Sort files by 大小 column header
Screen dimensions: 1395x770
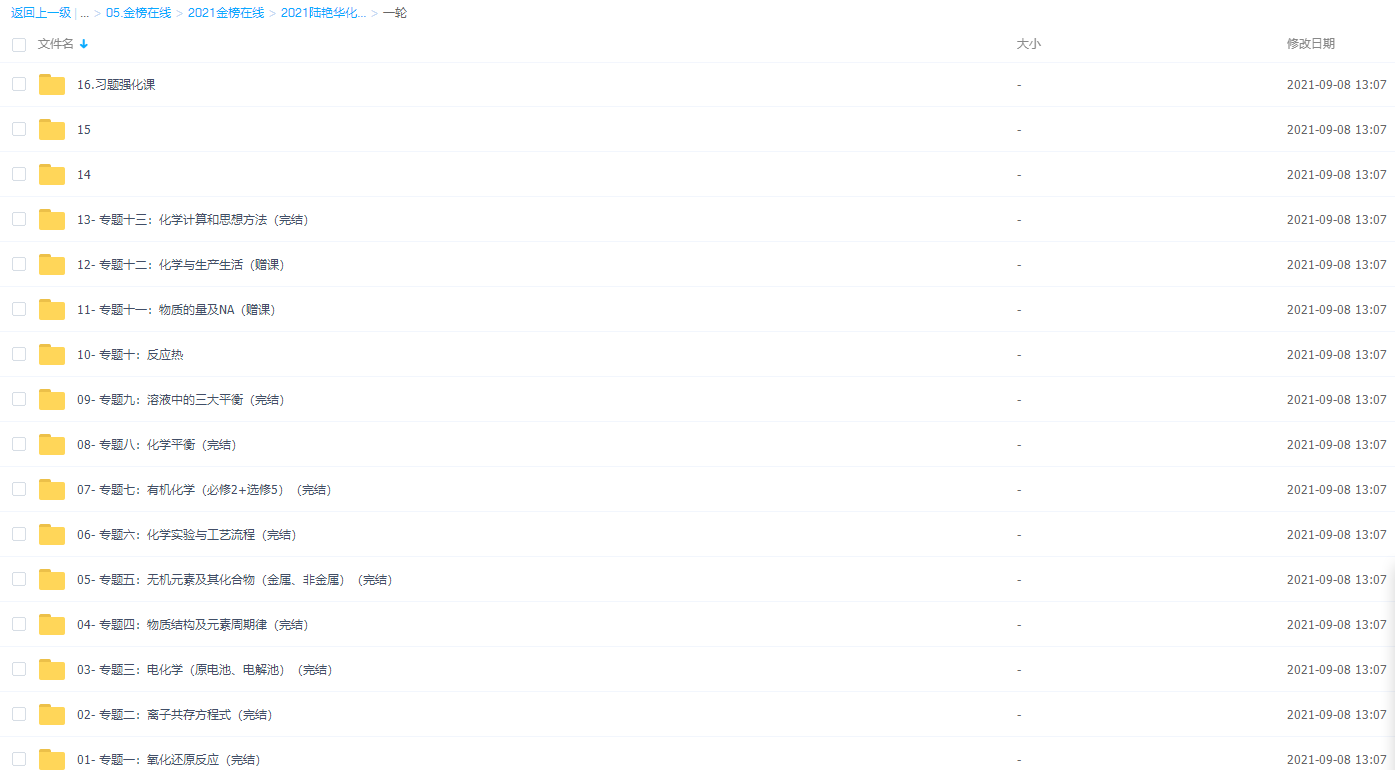click(1028, 44)
